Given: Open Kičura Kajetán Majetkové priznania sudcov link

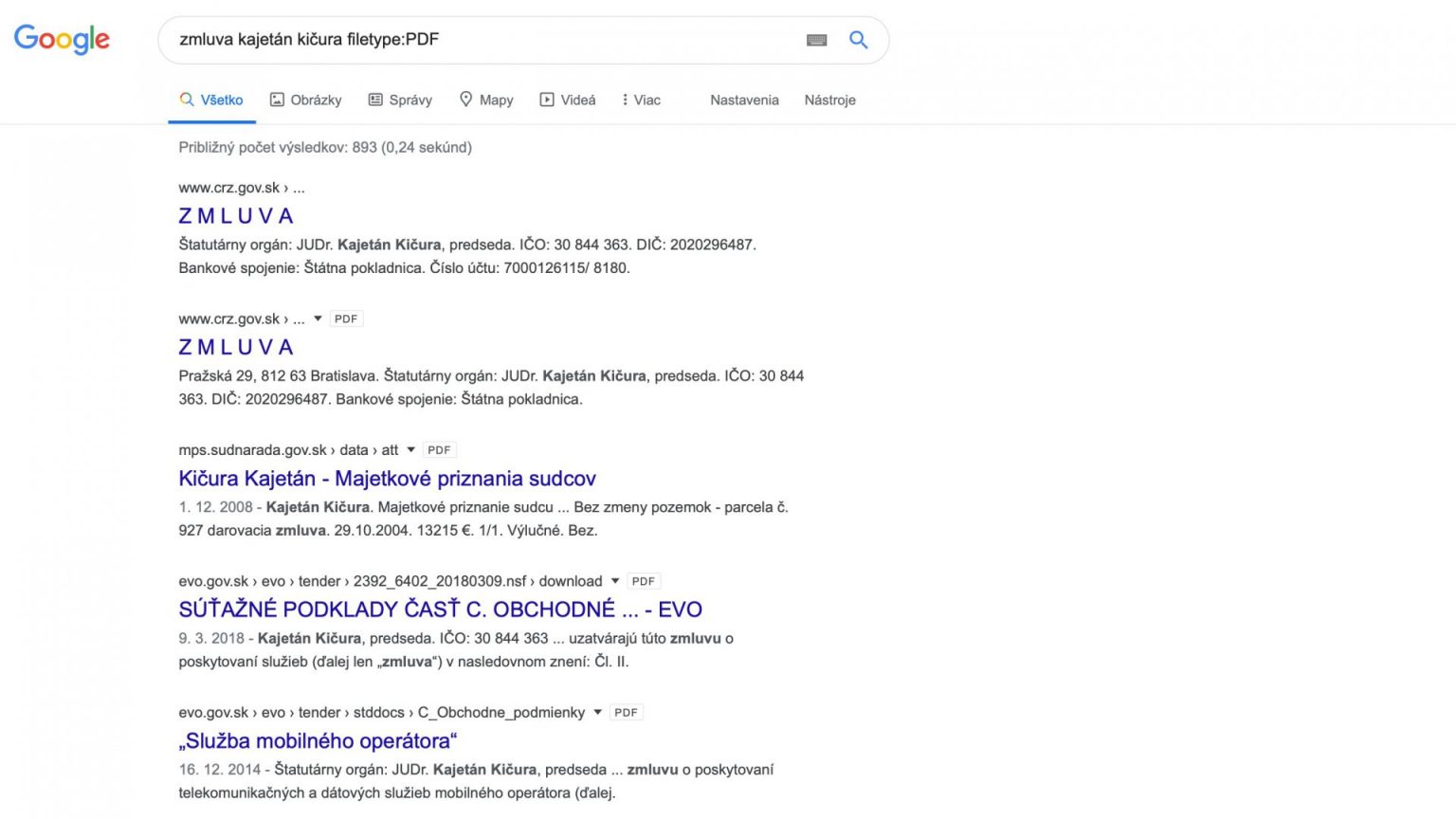Looking at the screenshot, I should [x=387, y=479].
